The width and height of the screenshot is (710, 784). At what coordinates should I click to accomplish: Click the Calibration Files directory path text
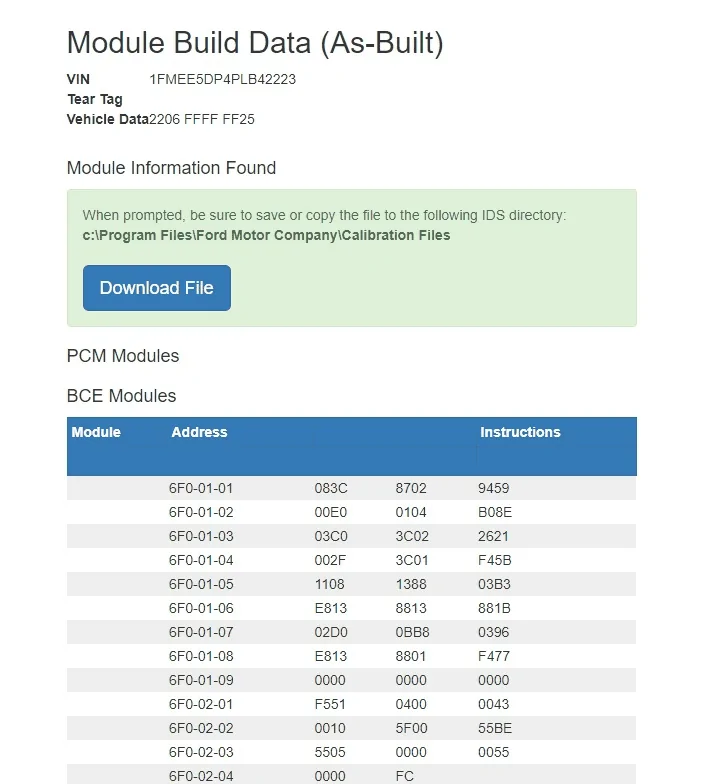[266, 235]
